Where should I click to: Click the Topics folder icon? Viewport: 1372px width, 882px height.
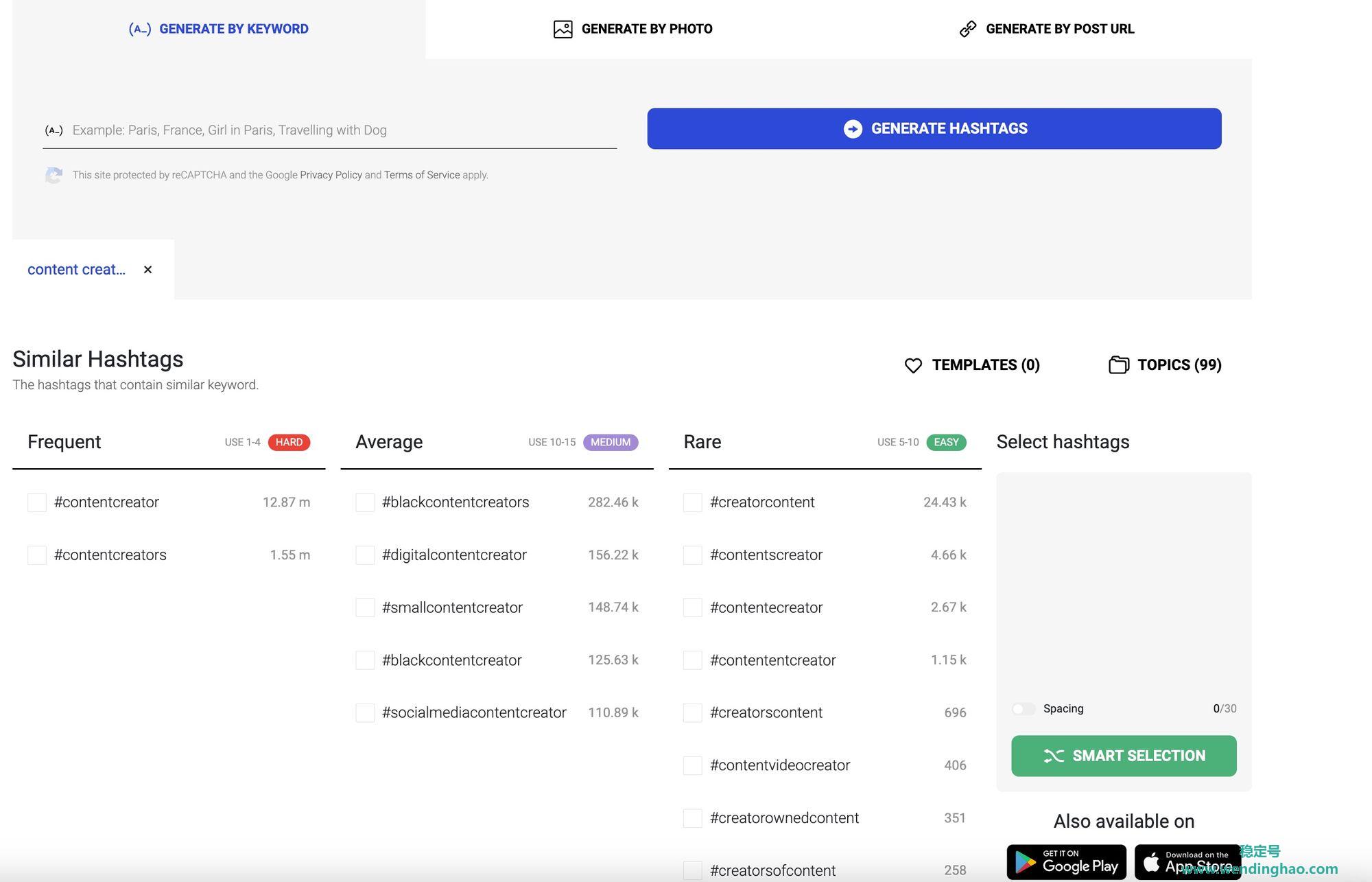click(1118, 364)
